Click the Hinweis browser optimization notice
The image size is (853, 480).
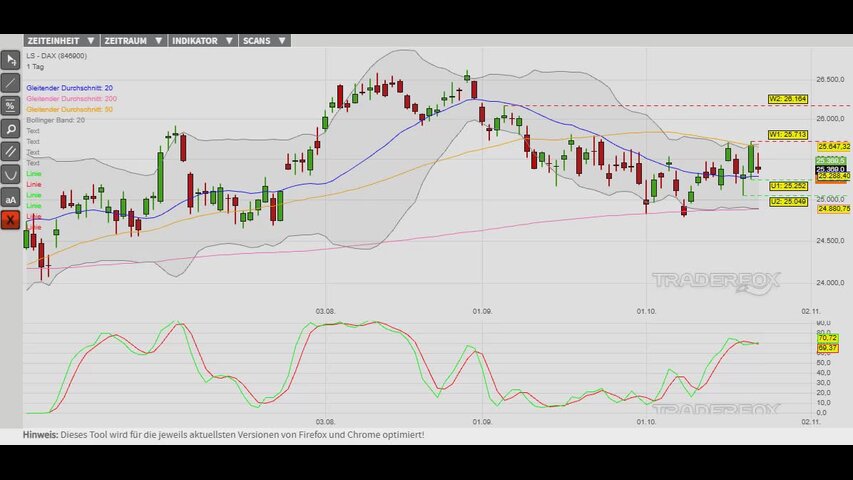(223, 435)
